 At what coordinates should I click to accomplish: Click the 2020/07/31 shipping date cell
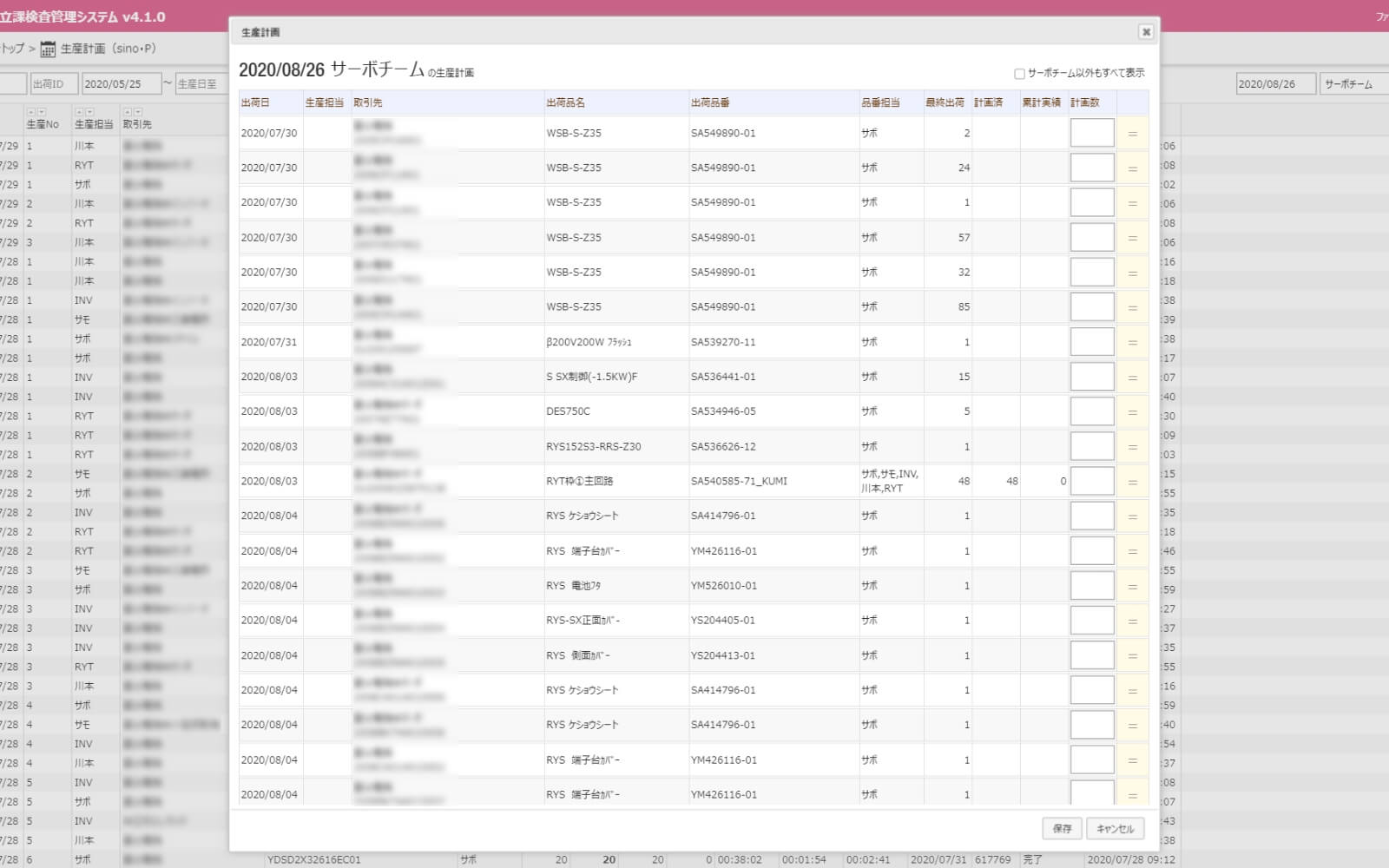[x=269, y=342]
